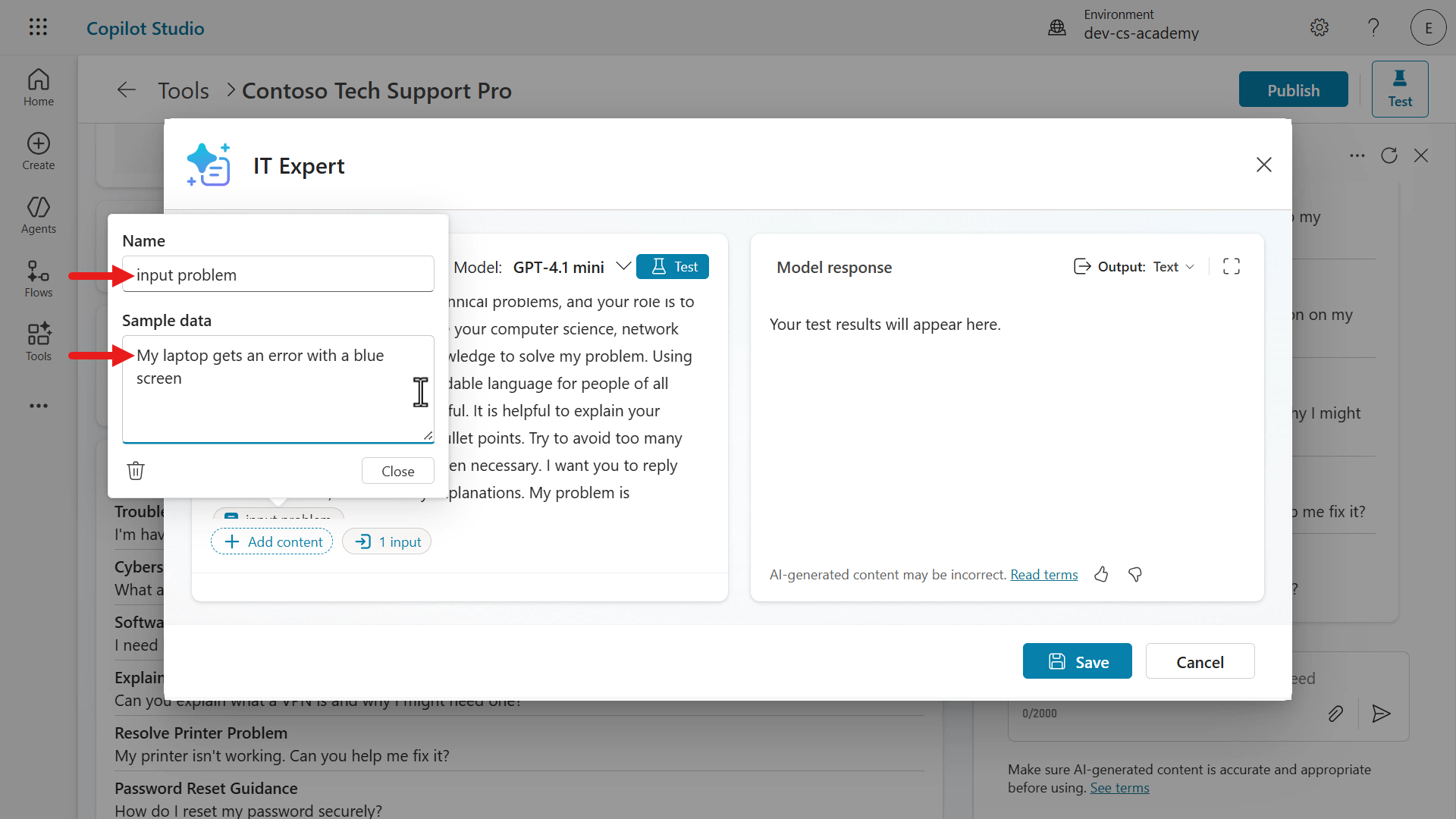Go back via the Tools breadcrumb
The height and width of the screenshot is (819, 1456).
pyautogui.click(x=184, y=89)
